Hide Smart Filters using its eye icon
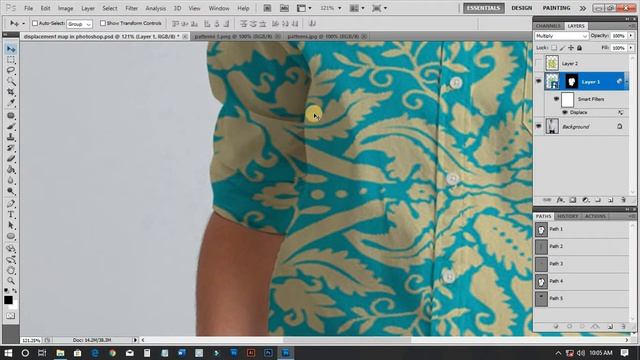The height and width of the screenshot is (360, 640). click(556, 99)
